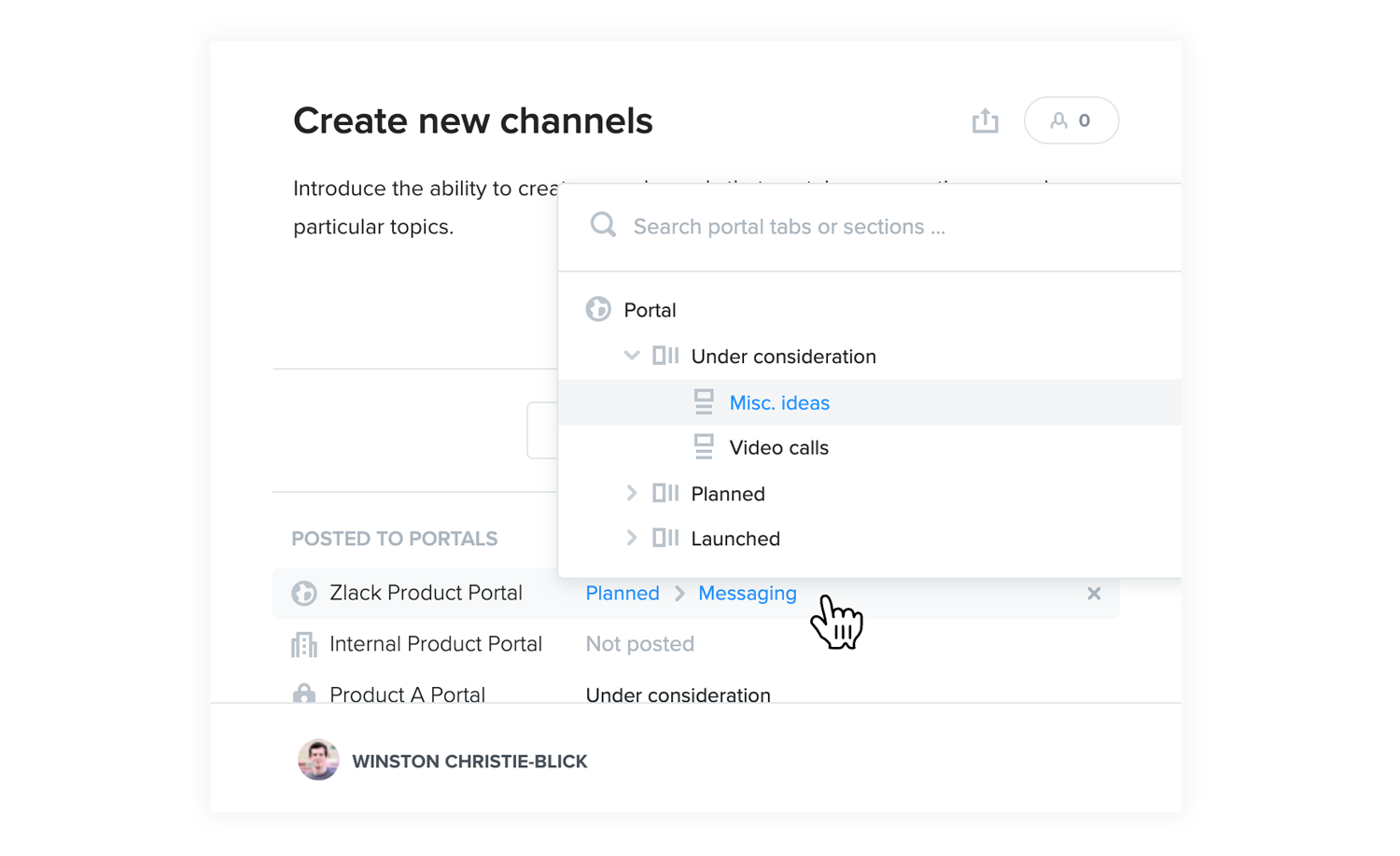1400x856 pixels.
Task: Click the Create new channels title
Action: 472,120
